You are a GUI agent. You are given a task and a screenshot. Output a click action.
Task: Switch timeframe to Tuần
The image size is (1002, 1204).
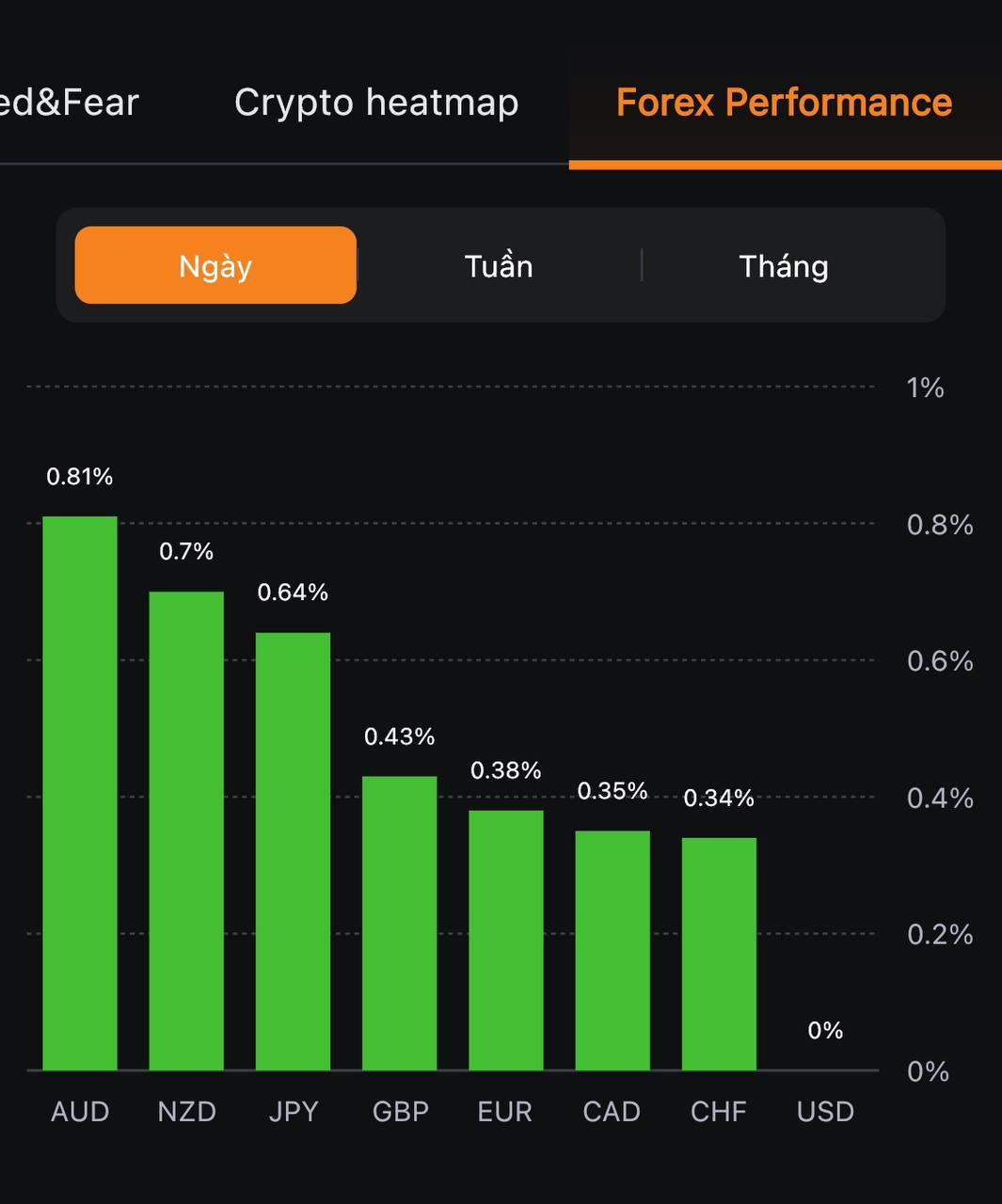[x=499, y=266]
